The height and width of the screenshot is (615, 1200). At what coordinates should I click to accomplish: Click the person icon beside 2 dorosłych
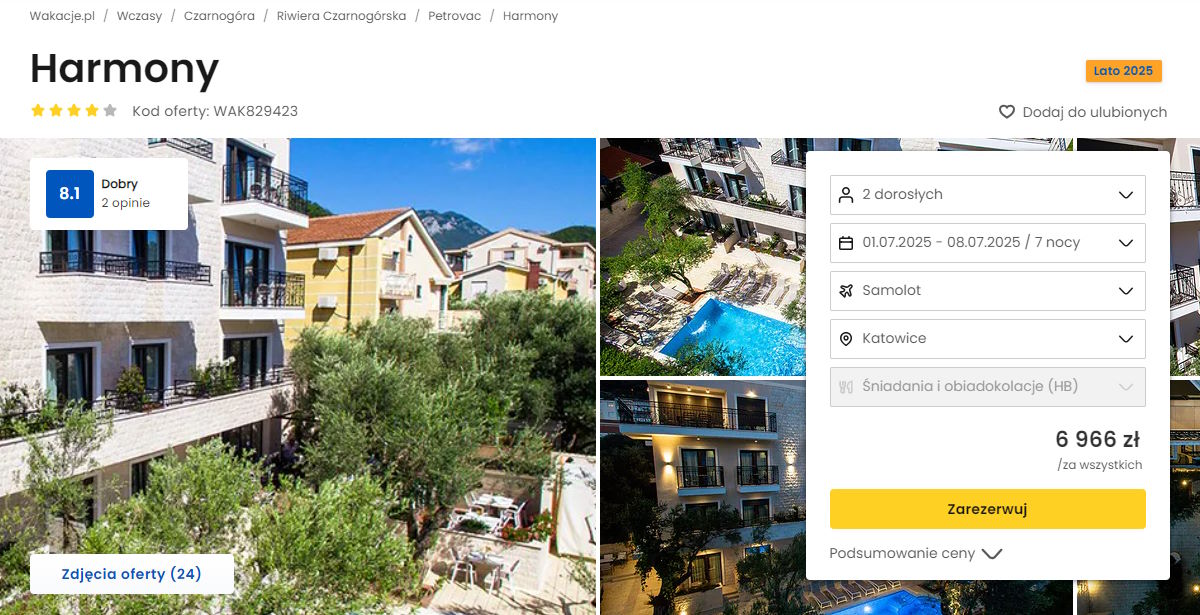pos(846,194)
